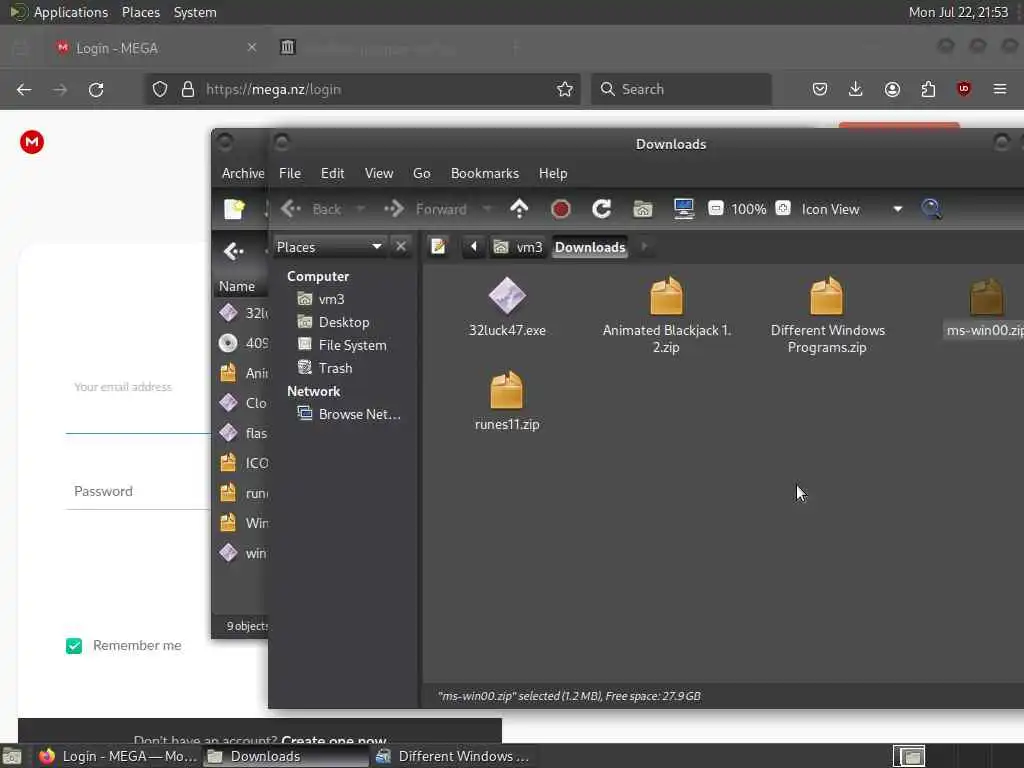
Task: Click the Password input field
Action: (140, 491)
